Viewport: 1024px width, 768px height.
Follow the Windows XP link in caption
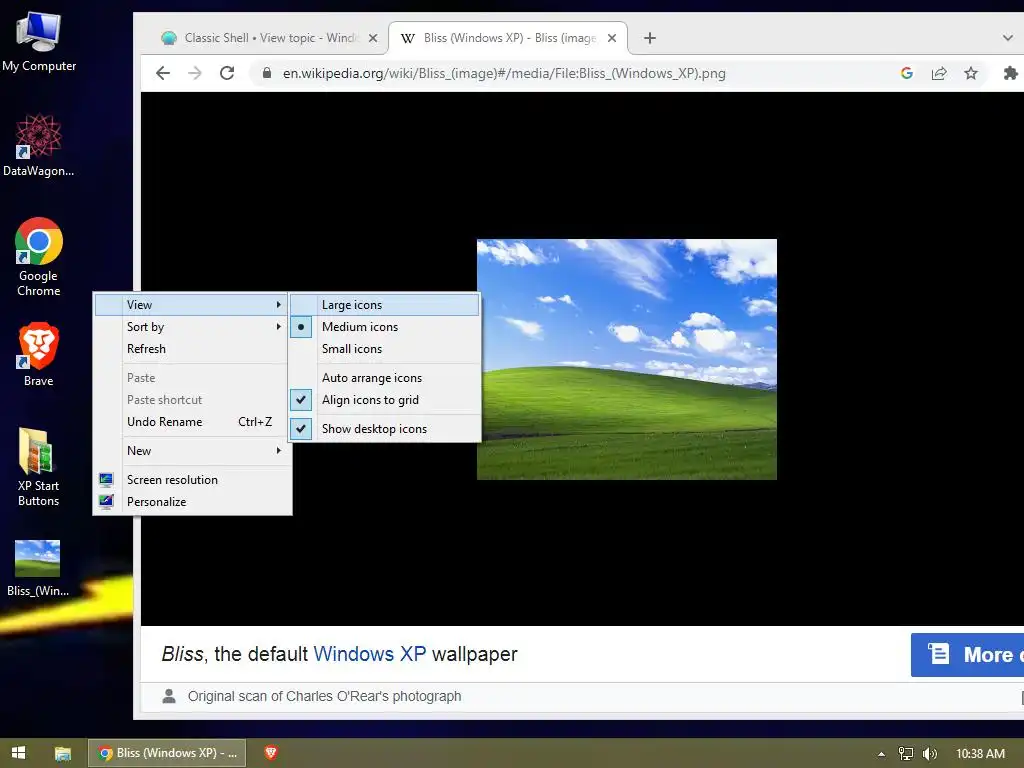click(x=370, y=654)
